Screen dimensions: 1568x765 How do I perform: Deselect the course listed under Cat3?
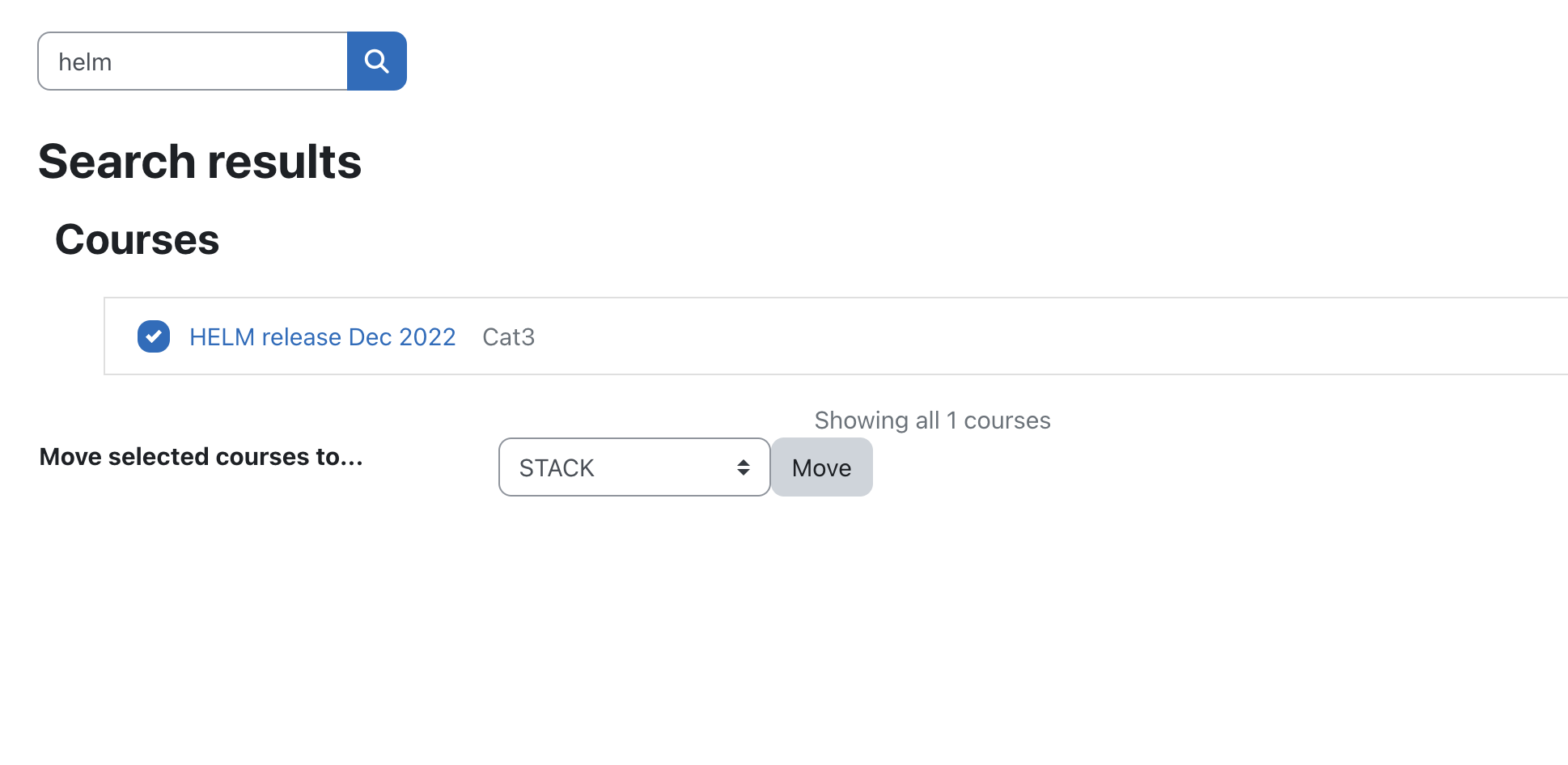click(x=154, y=336)
